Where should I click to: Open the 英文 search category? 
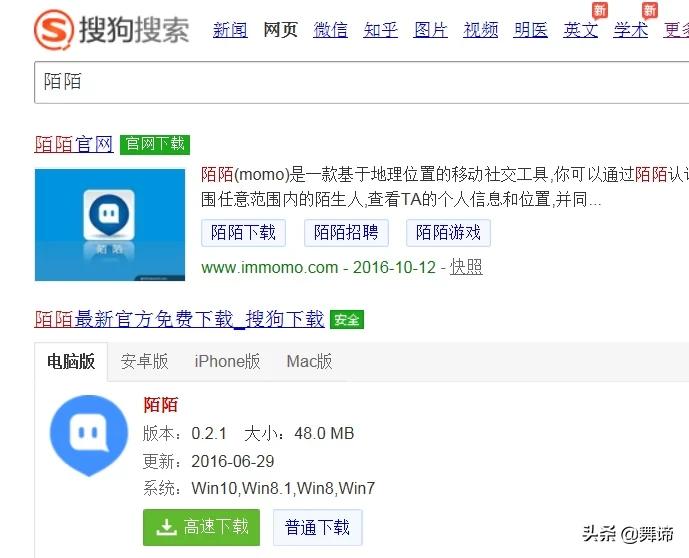point(581,30)
